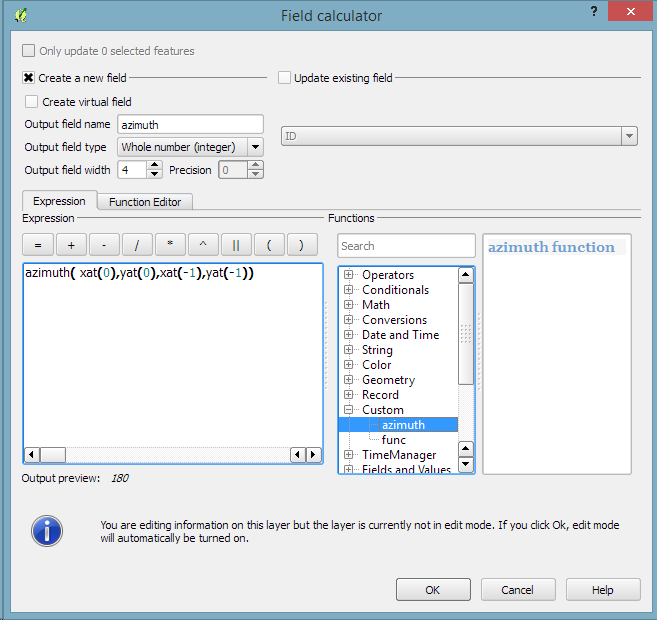Click the division operator button
This screenshot has width=657, height=620.
click(137, 245)
